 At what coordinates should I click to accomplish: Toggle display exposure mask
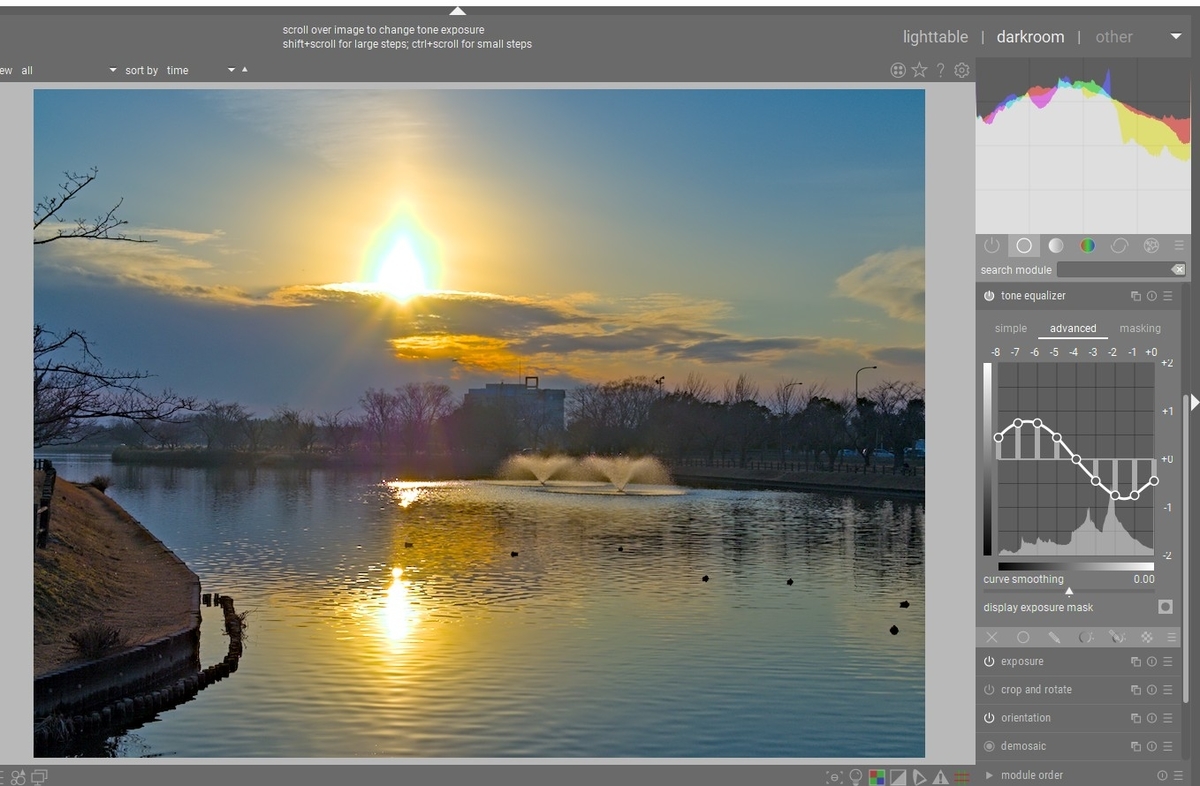(x=1165, y=607)
